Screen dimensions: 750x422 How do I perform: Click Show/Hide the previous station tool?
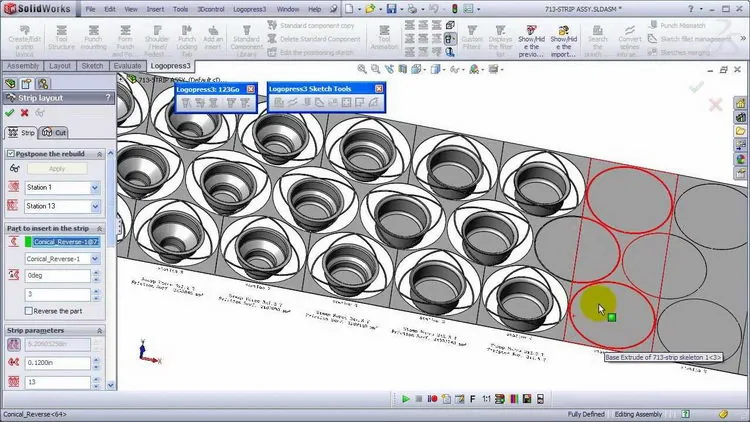tap(531, 41)
